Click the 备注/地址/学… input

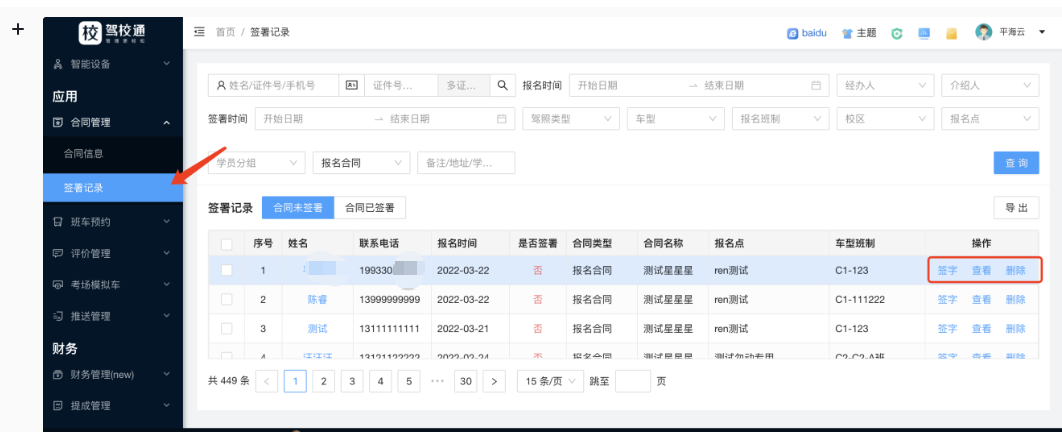(x=466, y=163)
